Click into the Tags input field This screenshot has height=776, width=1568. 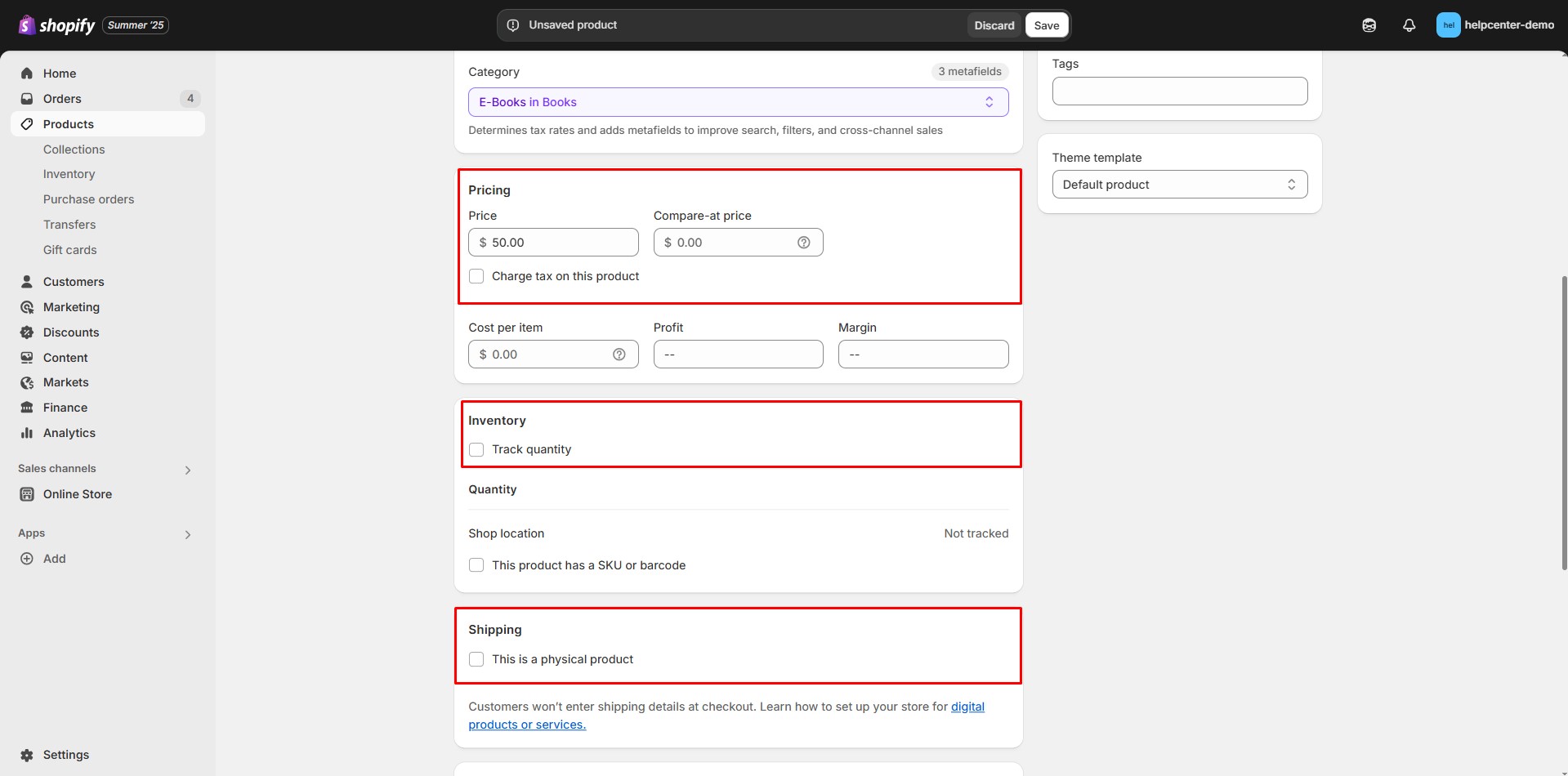point(1179,91)
